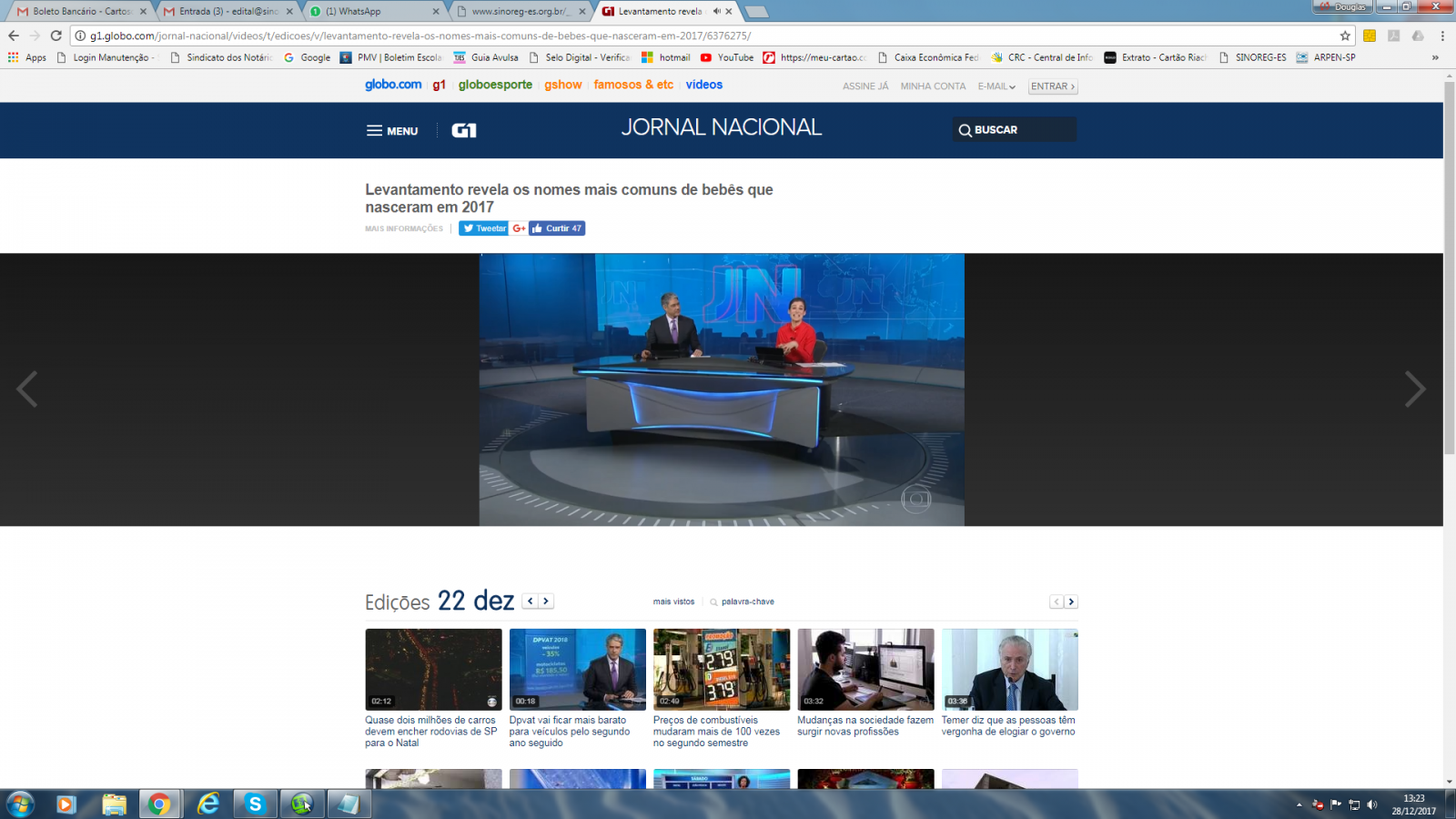This screenshot has width=1456, height=819.
Task: Go to the next edition date arrow
Action: click(546, 602)
